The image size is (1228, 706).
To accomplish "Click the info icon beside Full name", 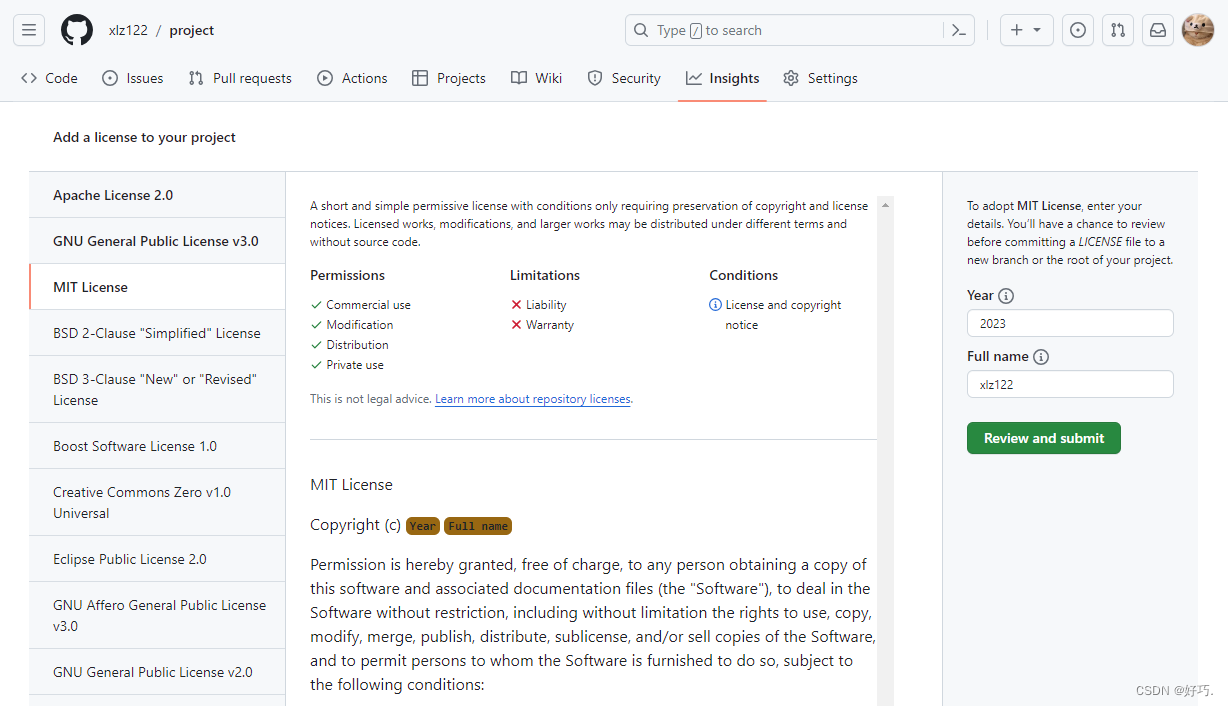I will click(1041, 357).
